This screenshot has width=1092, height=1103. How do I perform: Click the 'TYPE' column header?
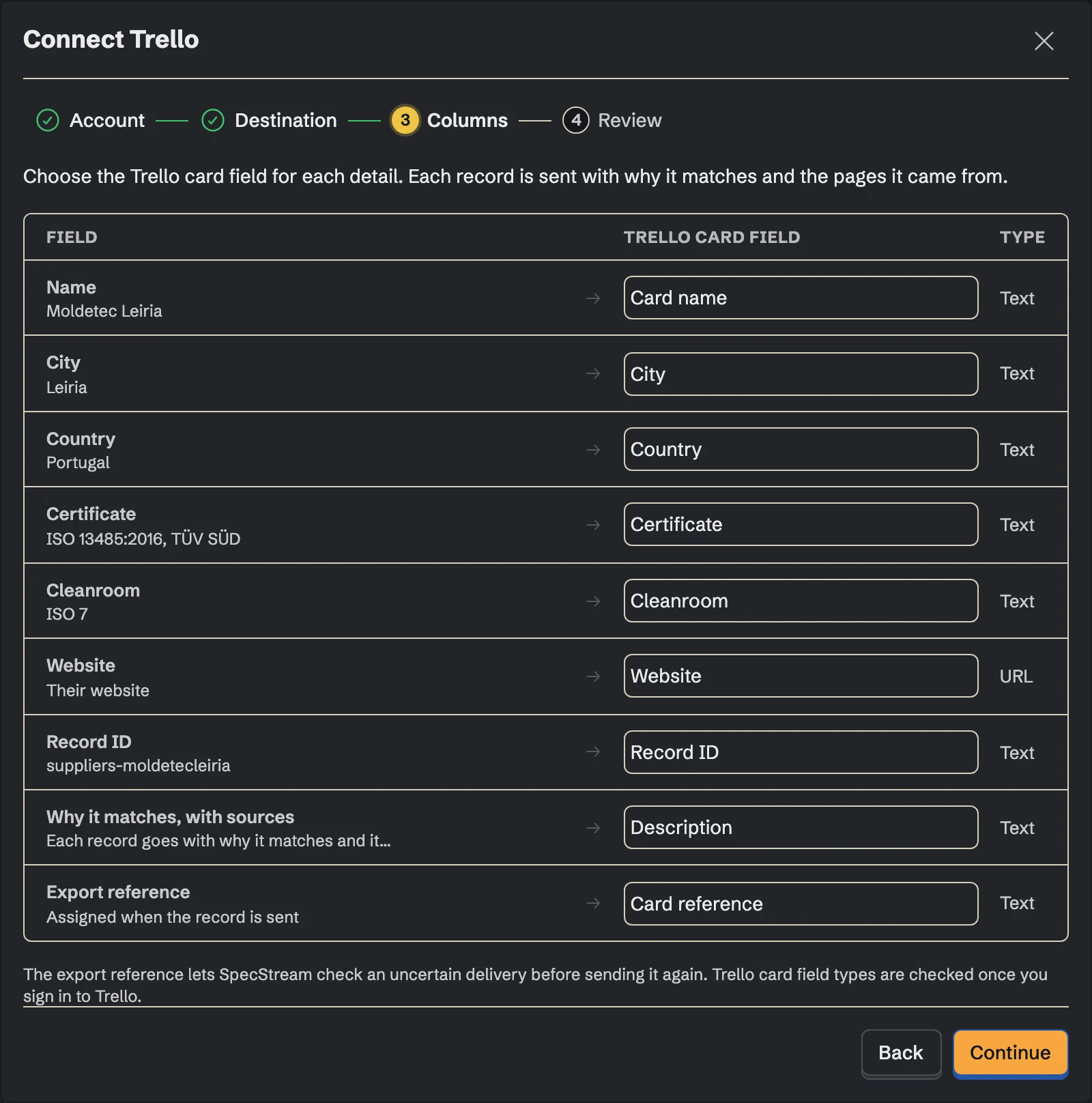(x=1022, y=237)
